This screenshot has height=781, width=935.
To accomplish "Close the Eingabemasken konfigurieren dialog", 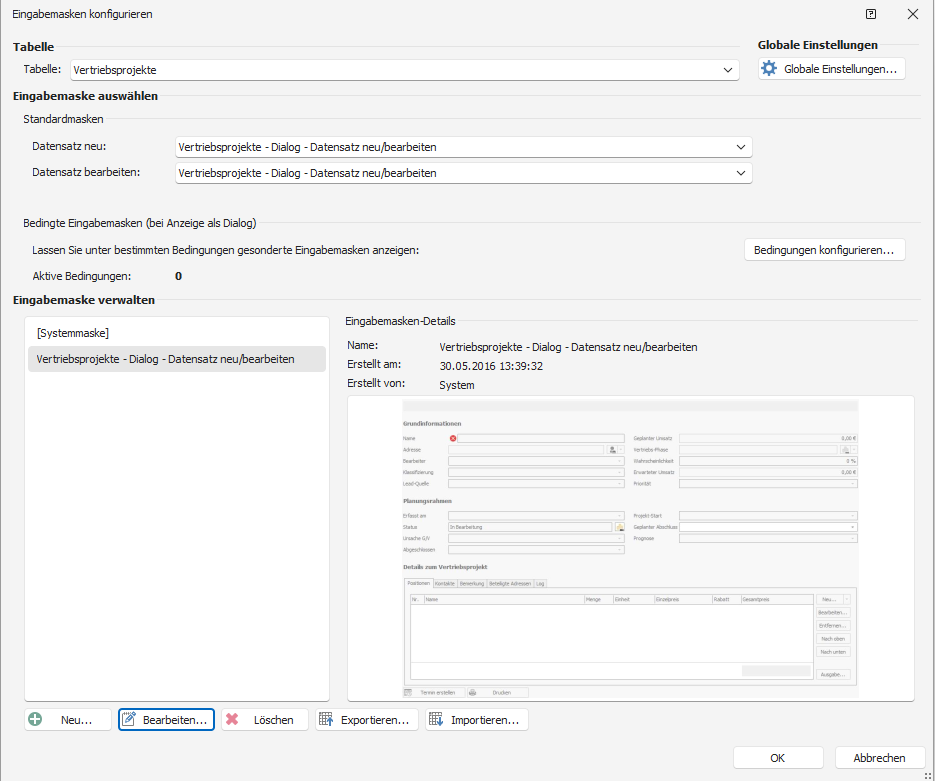I will click(x=913, y=14).
